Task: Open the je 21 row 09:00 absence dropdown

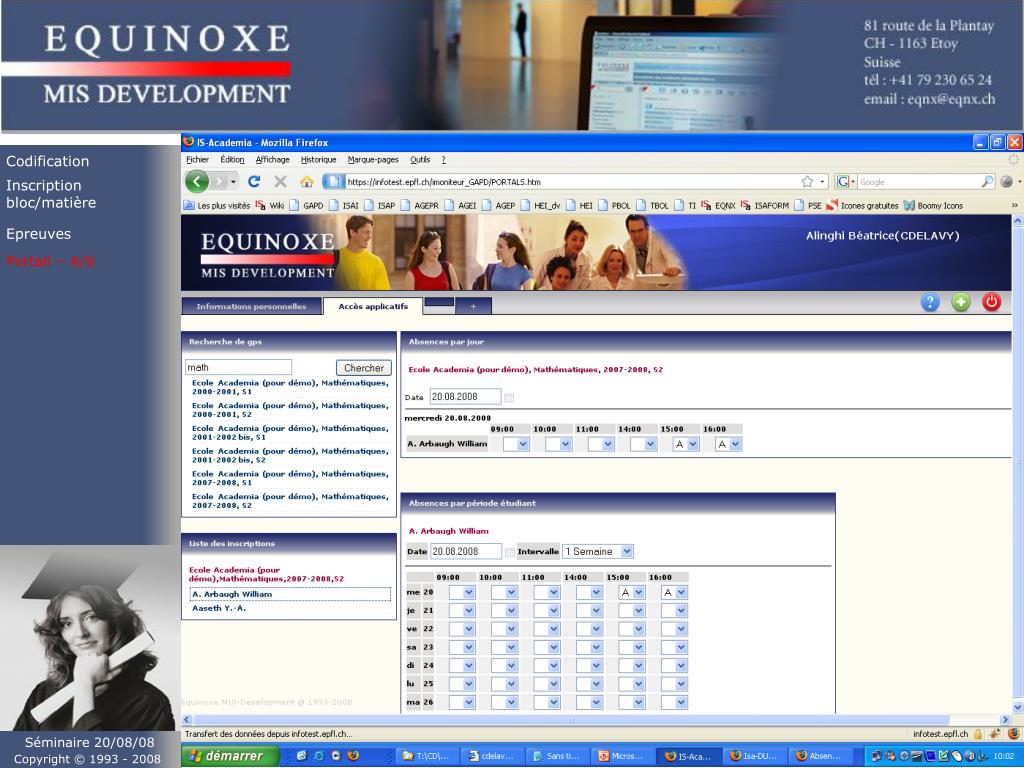Action: point(462,611)
